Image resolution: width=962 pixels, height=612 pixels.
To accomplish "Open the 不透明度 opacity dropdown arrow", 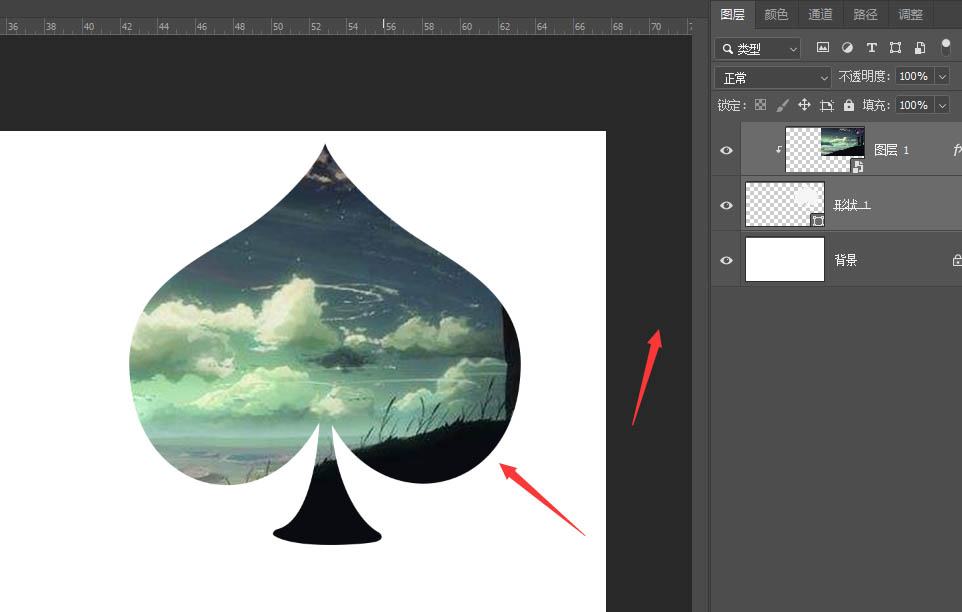I will tap(940, 76).
